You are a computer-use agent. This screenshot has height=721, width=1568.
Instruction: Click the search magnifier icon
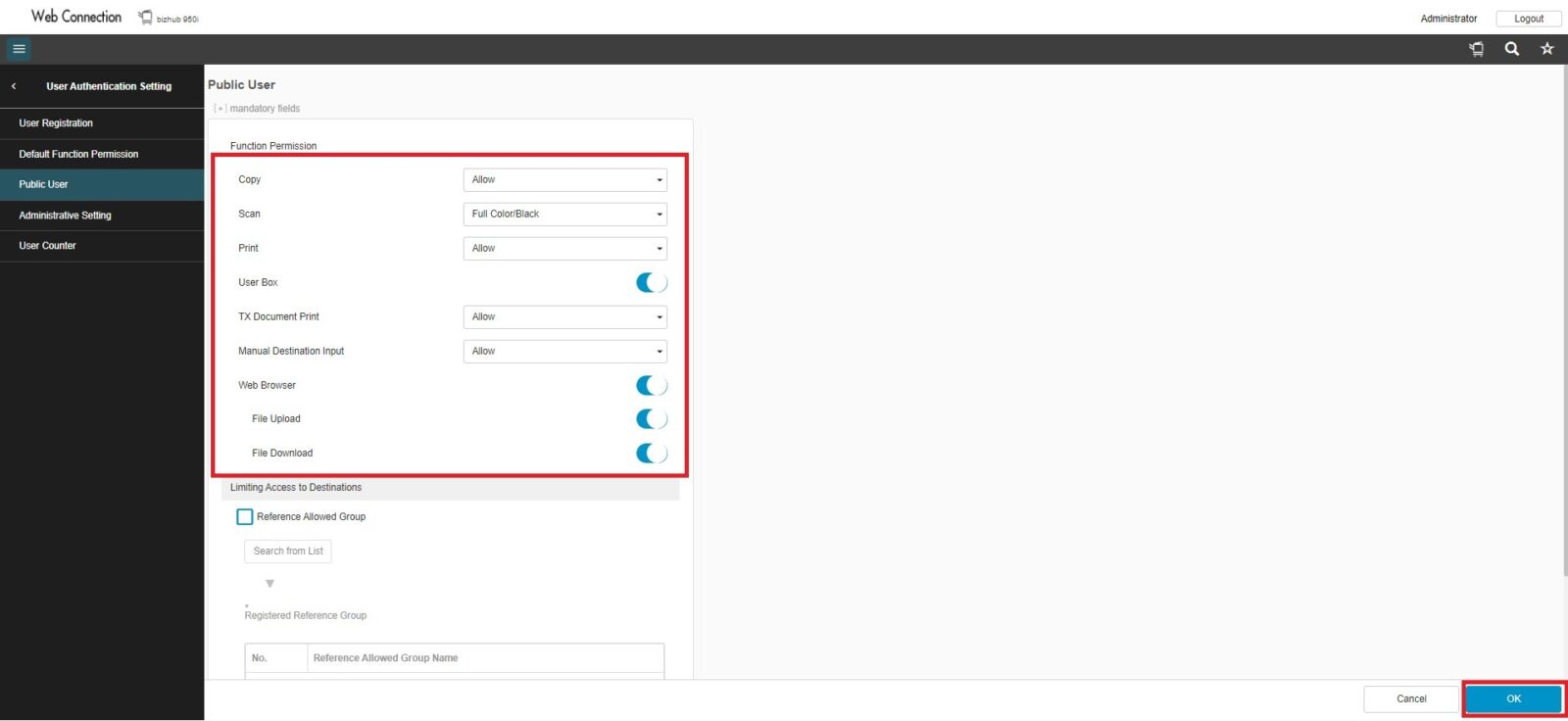pos(1512,49)
